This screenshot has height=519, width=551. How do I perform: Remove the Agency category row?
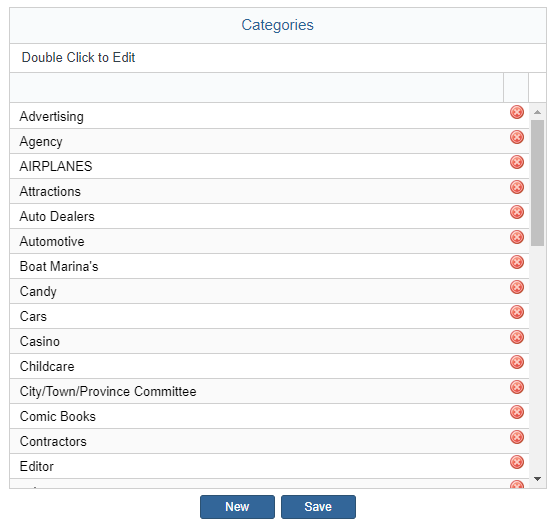tap(517, 137)
